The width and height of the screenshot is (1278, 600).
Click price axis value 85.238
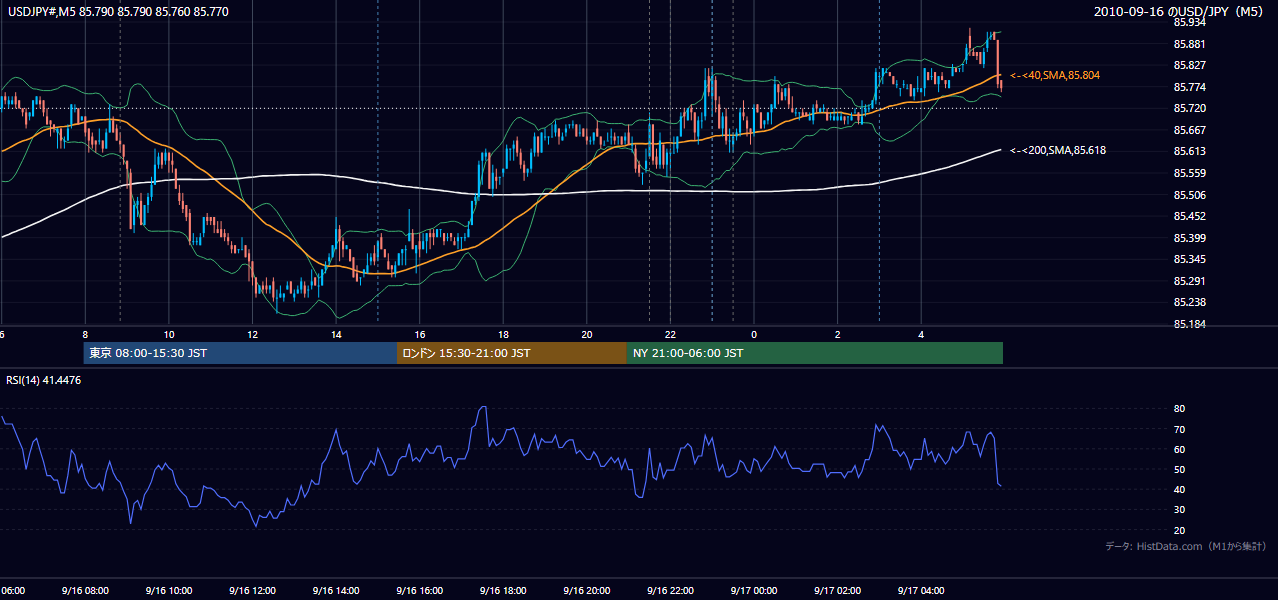tap(1190, 302)
